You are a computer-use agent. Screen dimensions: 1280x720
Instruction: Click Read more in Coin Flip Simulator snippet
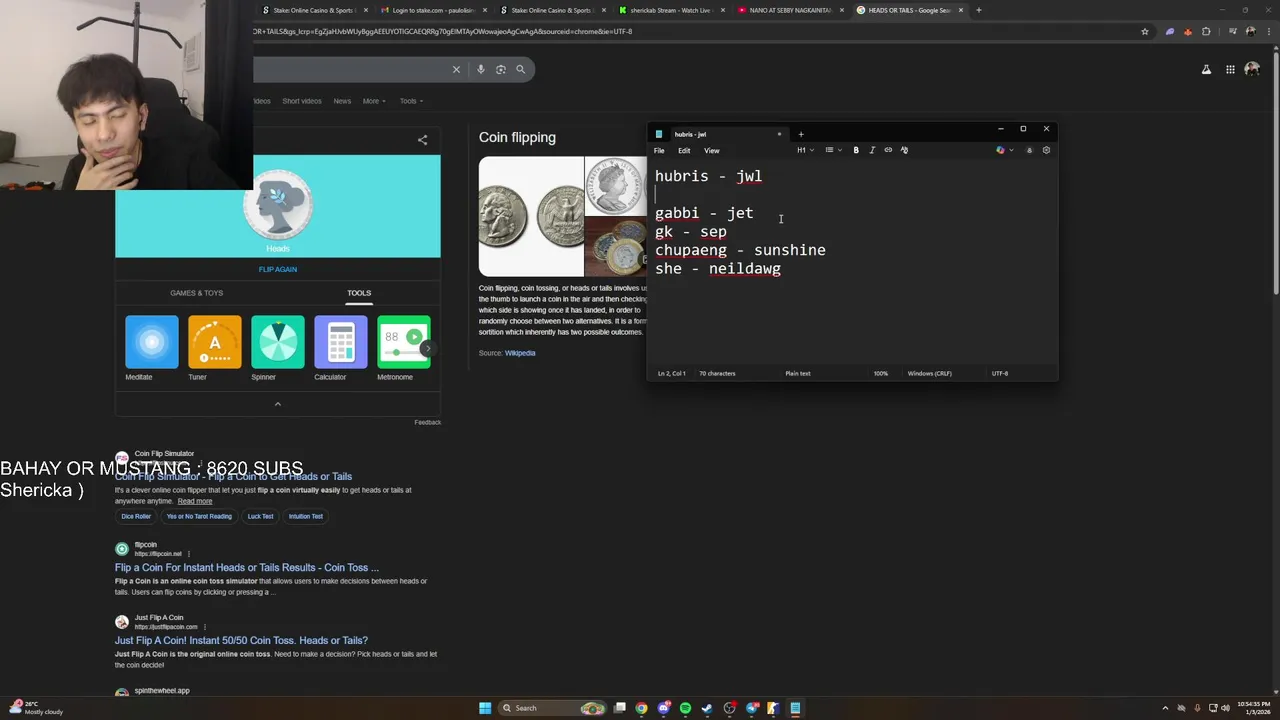pos(195,501)
